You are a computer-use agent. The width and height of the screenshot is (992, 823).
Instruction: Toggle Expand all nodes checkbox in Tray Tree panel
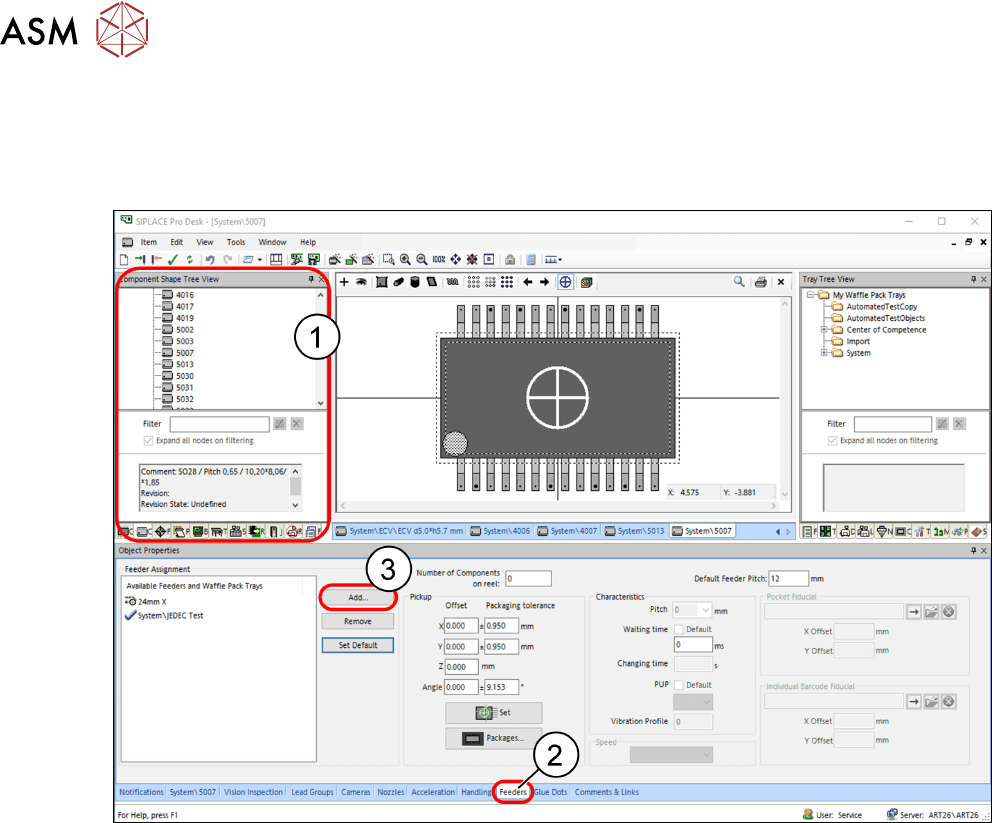tap(833, 441)
